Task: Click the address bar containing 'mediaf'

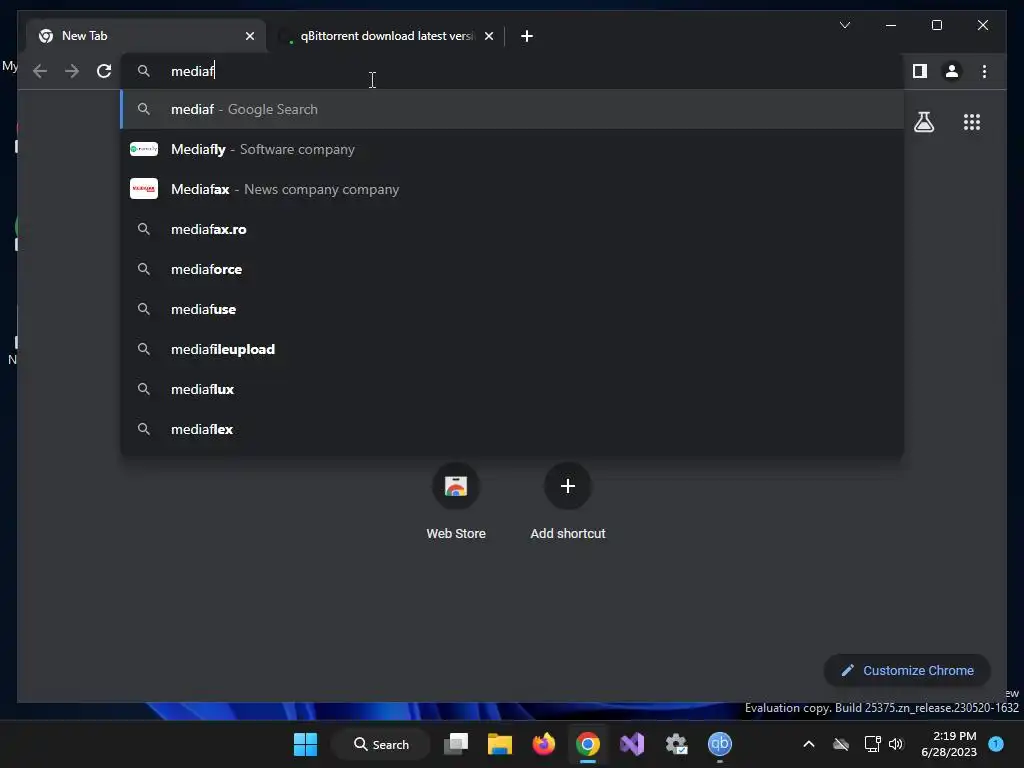Action: point(513,71)
